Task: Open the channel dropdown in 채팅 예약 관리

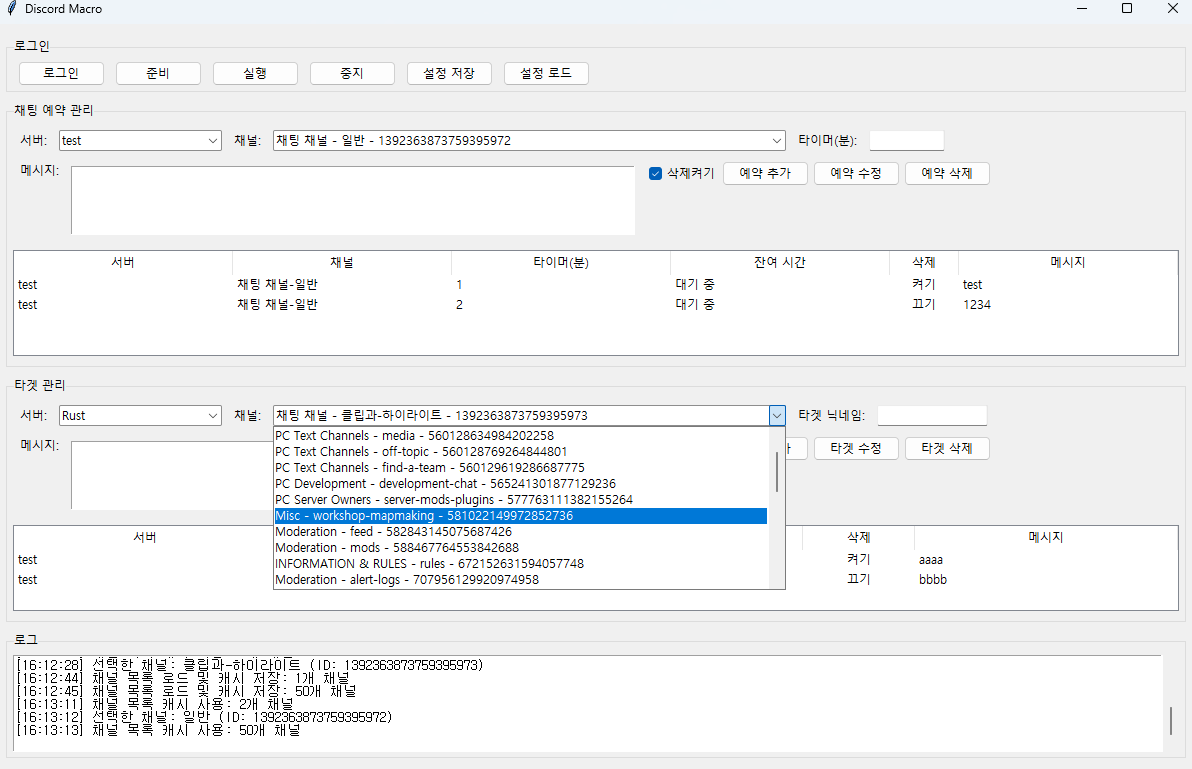Action: (x=529, y=141)
